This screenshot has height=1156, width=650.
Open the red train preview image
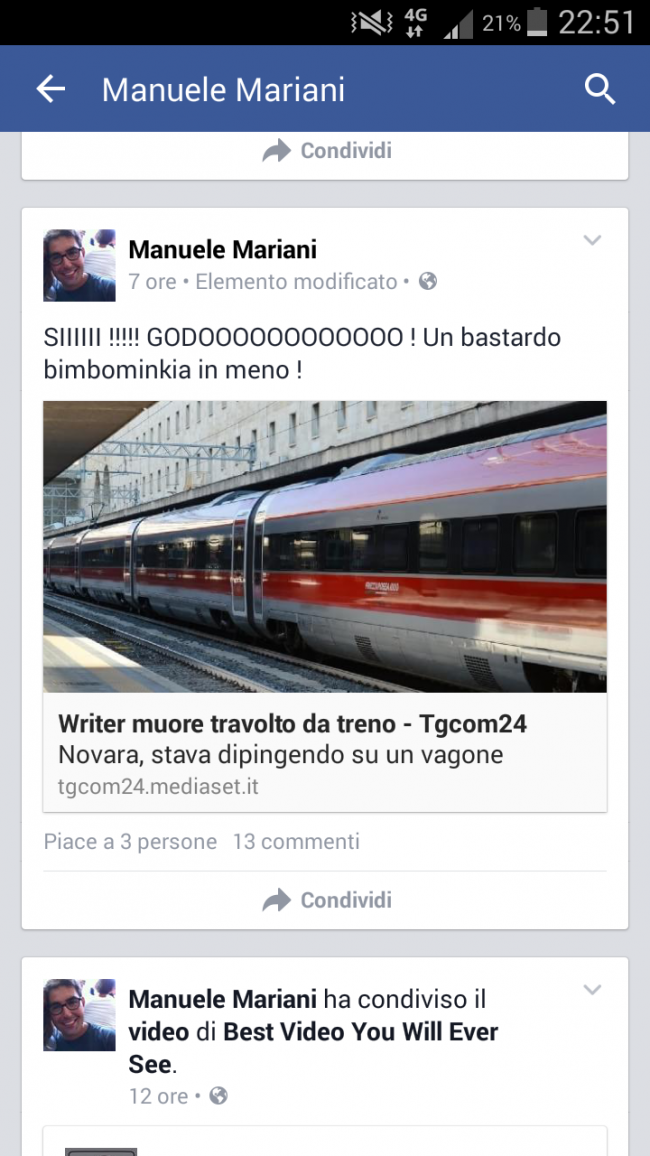pyautogui.click(x=325, y=546)
